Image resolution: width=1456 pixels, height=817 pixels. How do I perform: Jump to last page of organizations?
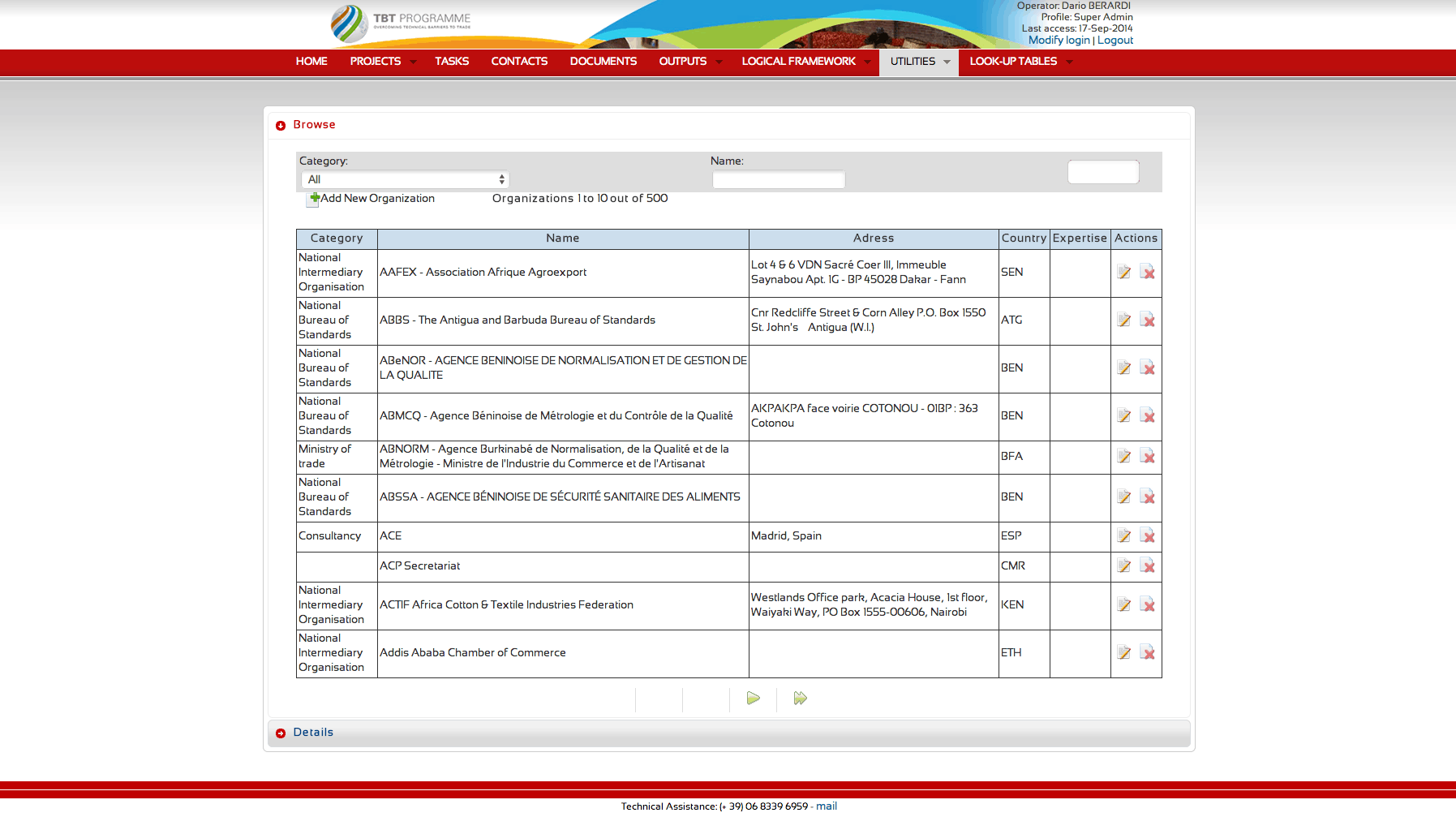tap(800, 699)
